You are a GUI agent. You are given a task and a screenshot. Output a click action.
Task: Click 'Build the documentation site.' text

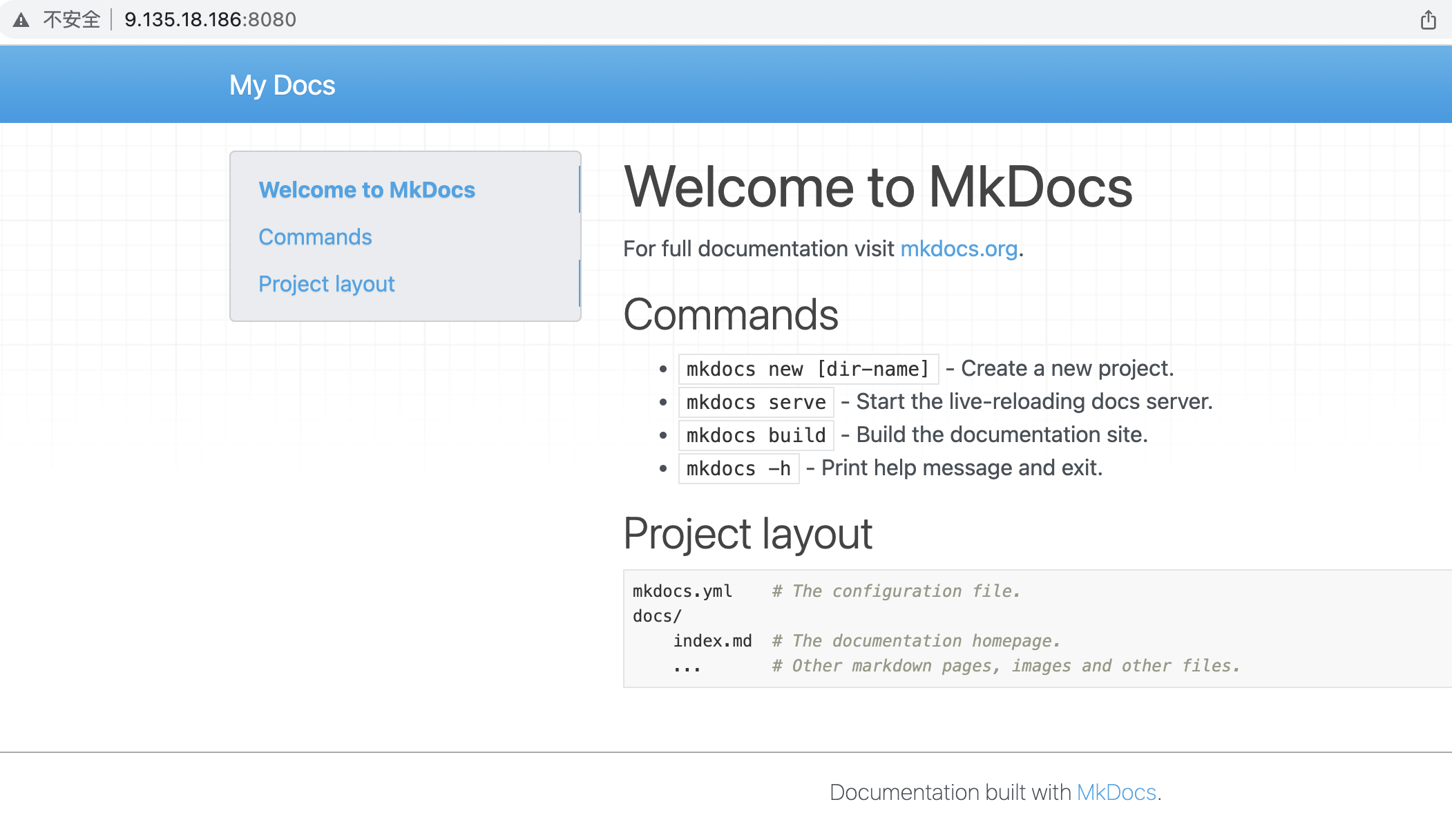click(1002, 435)
